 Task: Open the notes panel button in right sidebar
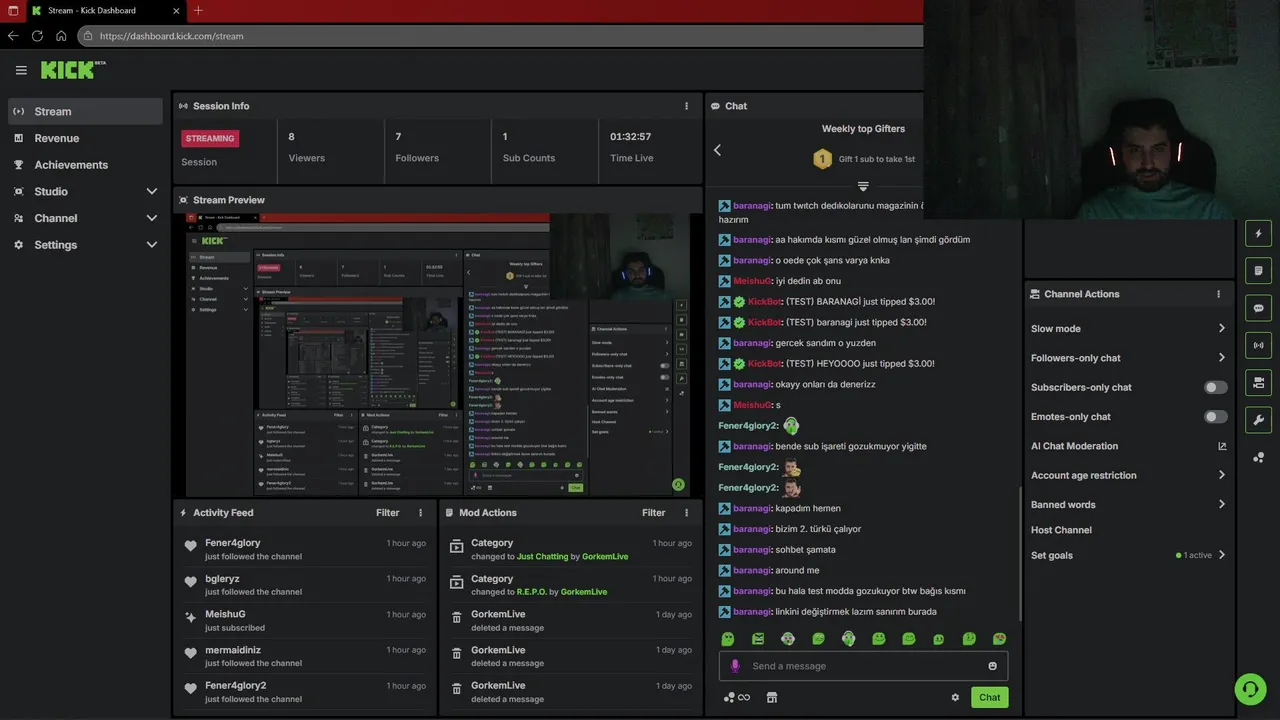1258,271
